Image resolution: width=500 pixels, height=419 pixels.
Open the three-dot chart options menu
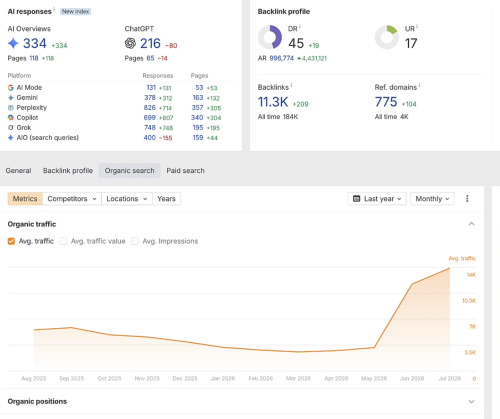(467, 199)
